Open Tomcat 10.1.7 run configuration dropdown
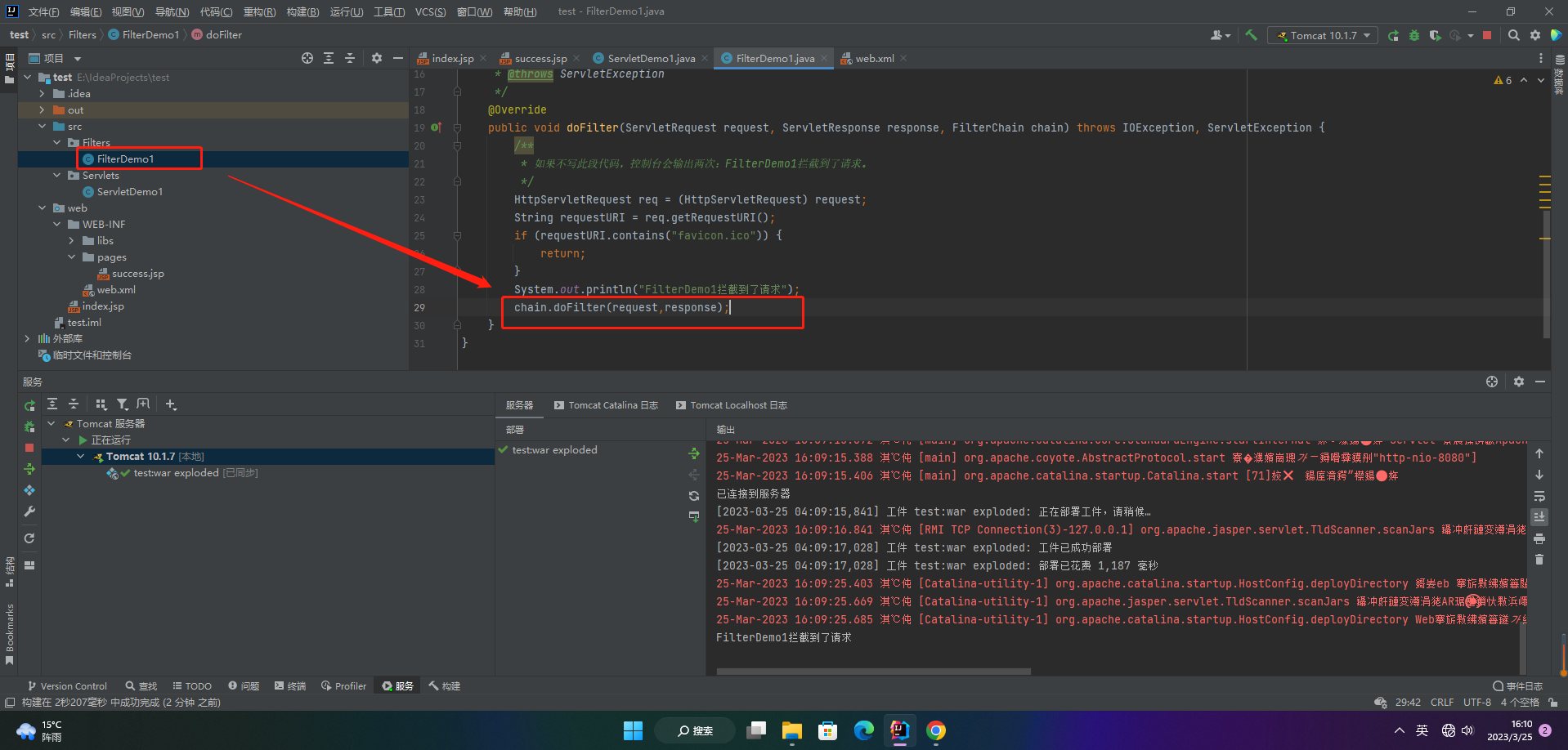The image size is (1568, 750). coord(1323,35)
